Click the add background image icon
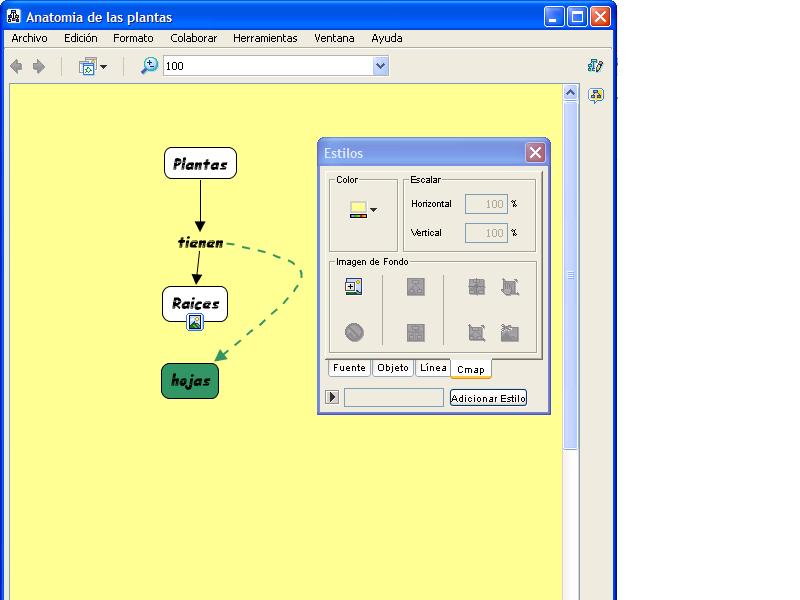The width and height of the screenshot is (800, 600). pos(352,287)
